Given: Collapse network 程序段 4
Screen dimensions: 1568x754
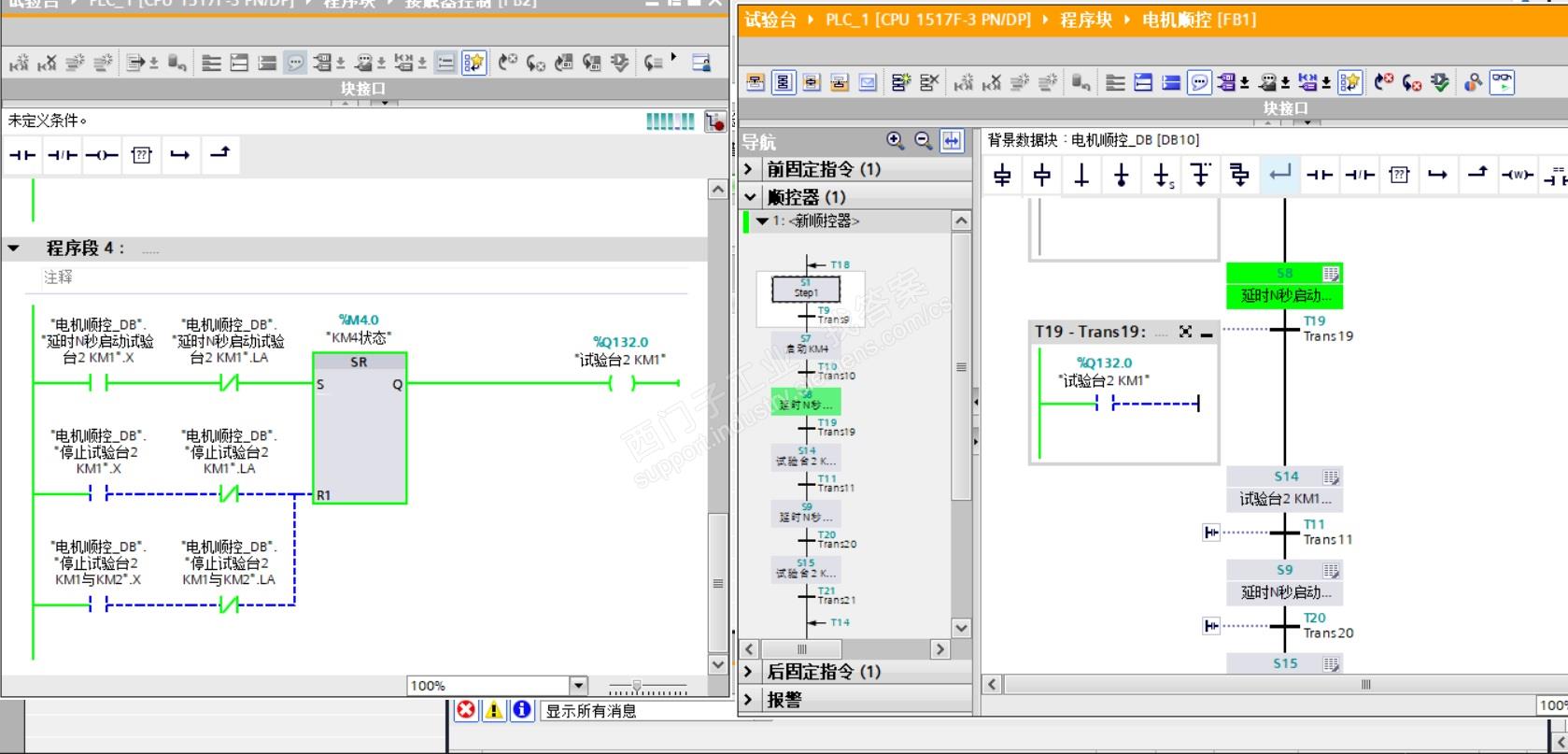Looking at the screenshot, I should pos(14,249).
